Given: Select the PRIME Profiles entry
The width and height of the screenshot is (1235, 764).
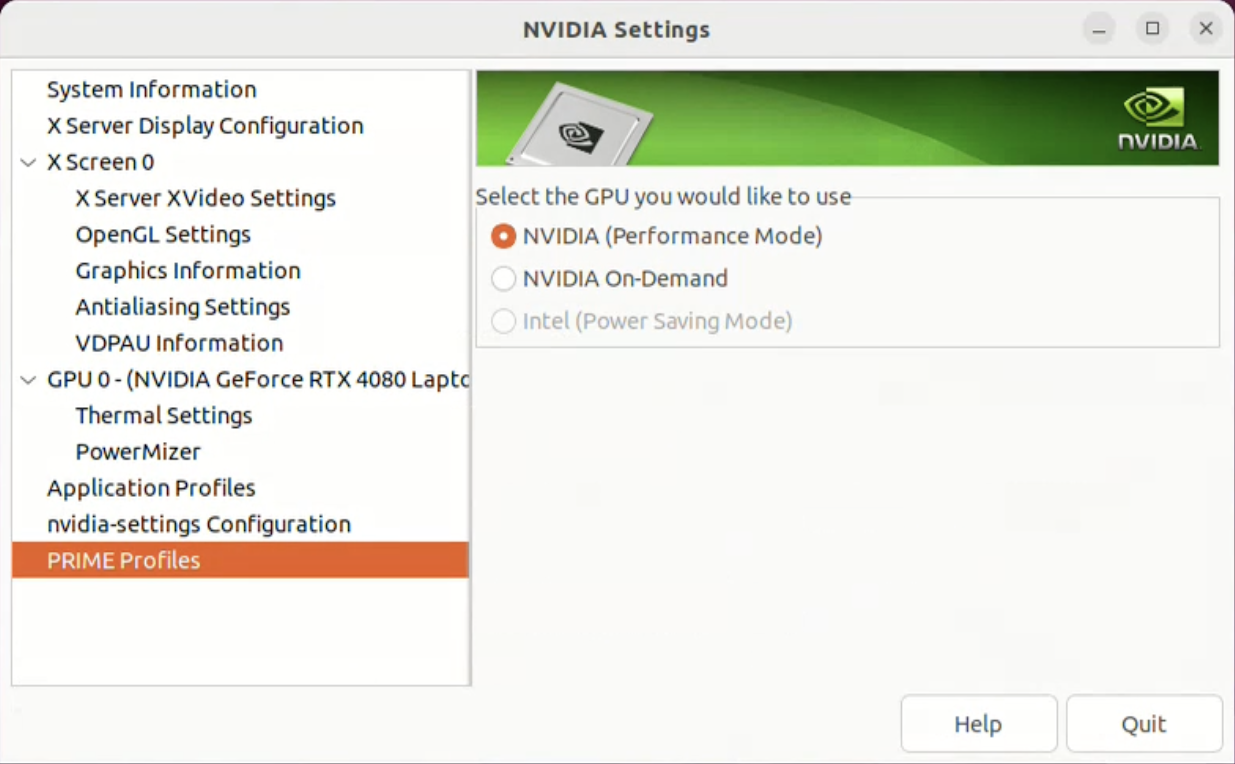Looking at the screenshot, I should (x=123, y=561).
